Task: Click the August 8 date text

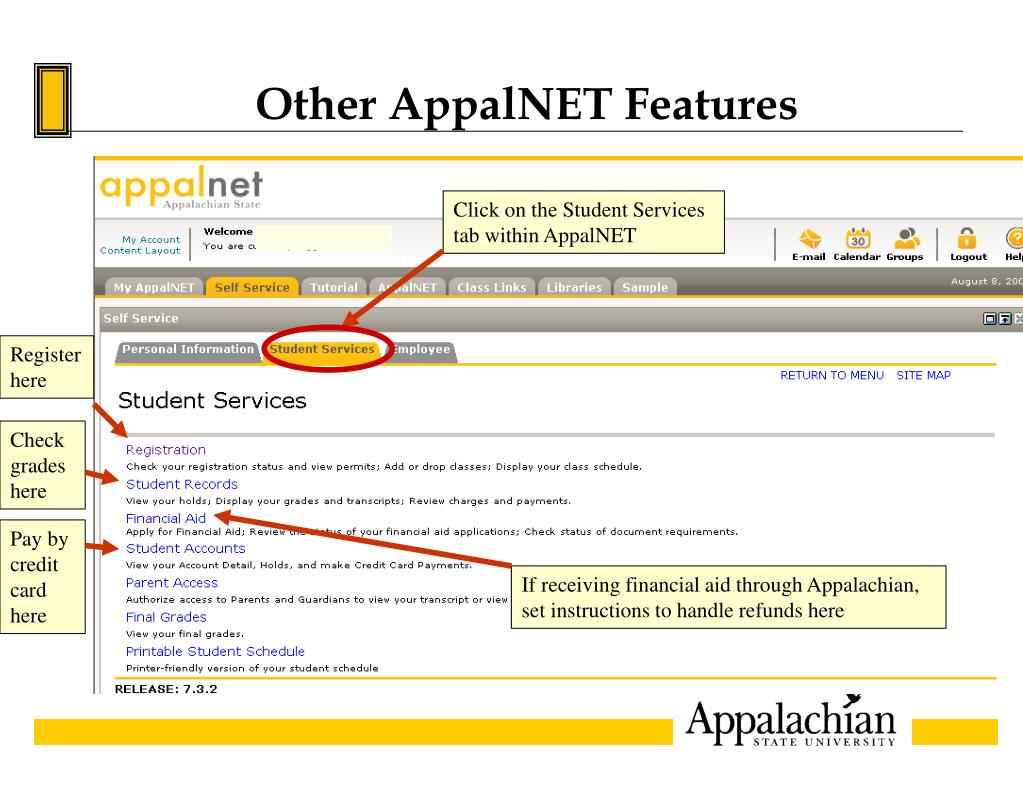Action: pyautogui.click(x=986, y=281)
